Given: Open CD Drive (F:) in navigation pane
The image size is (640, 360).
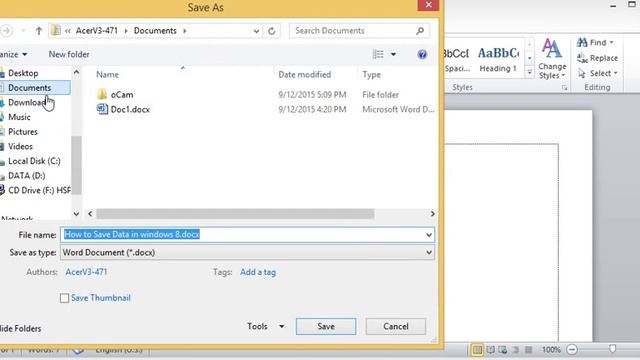Looking at the screenshot, I should (39, 191).
